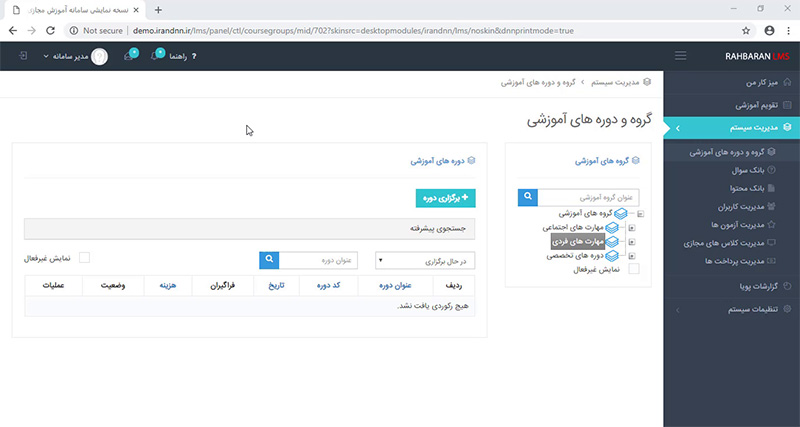The height and width of the screenshot is (427, 800).
Task: Bookmark this page with the star icon
Action: (746, 30)
